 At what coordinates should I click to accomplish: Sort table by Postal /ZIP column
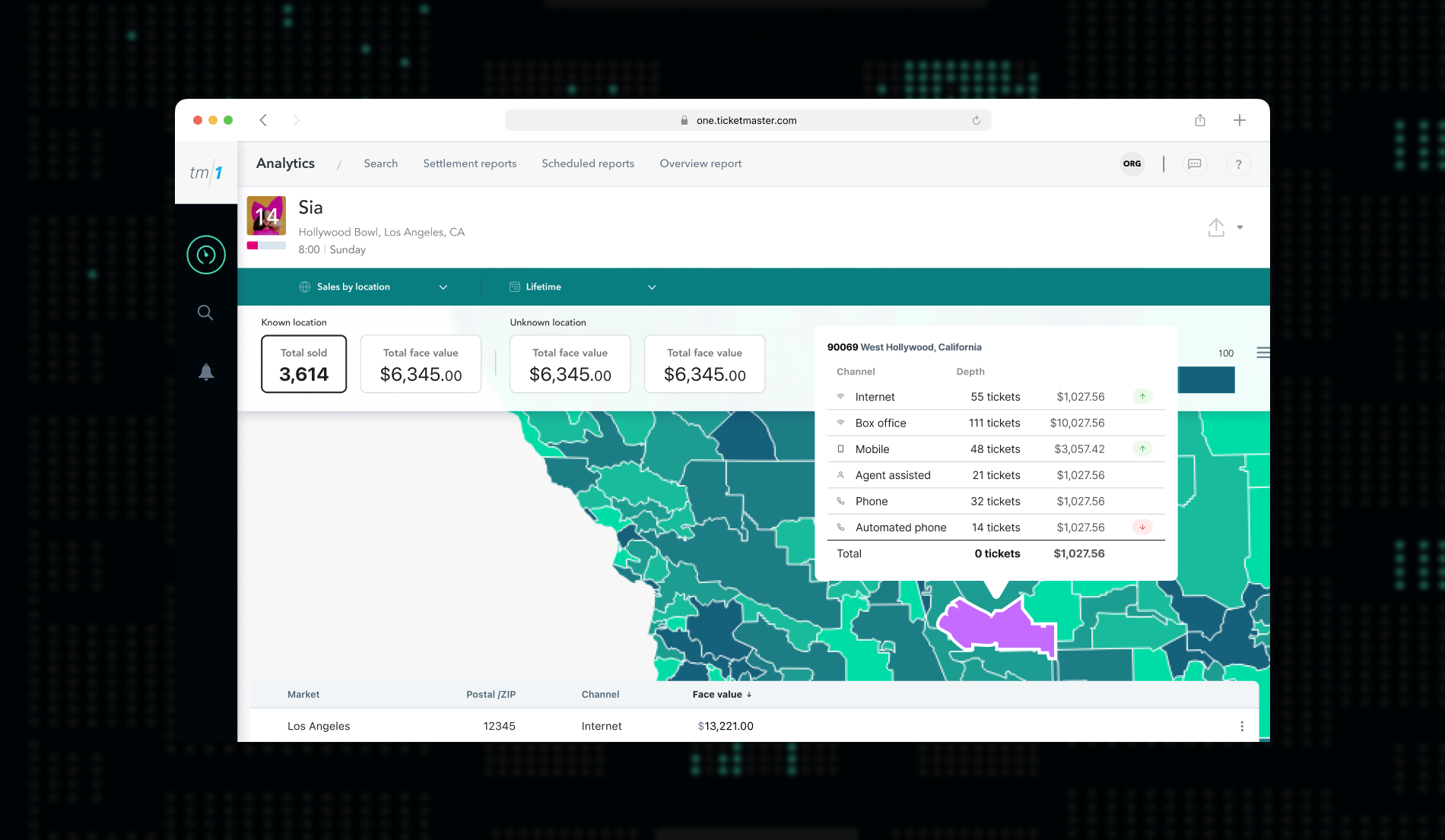pos(491,694)
